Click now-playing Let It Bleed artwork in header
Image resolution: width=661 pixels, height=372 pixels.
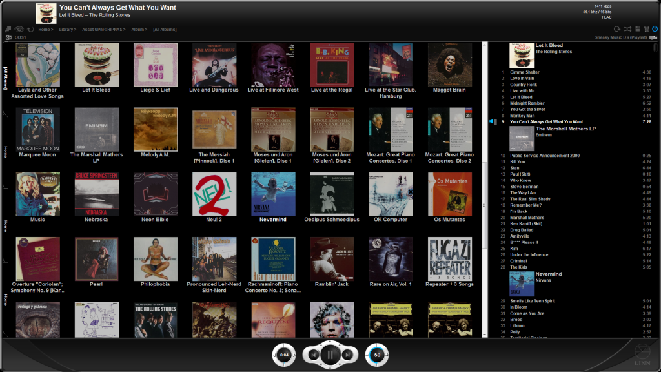pyautogui.click(x=46, y=13)
